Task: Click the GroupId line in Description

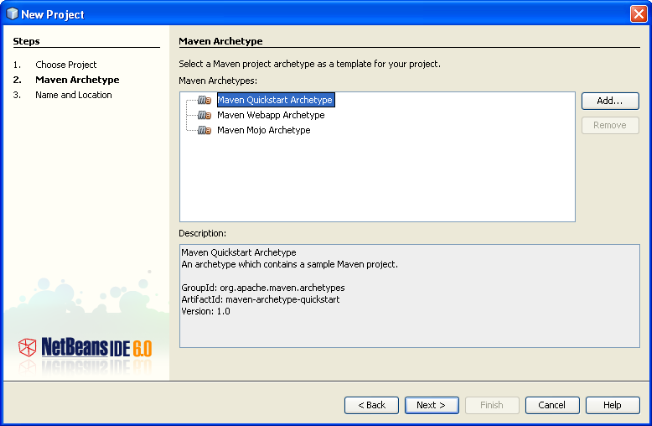Action: click(x=263, y=288)
